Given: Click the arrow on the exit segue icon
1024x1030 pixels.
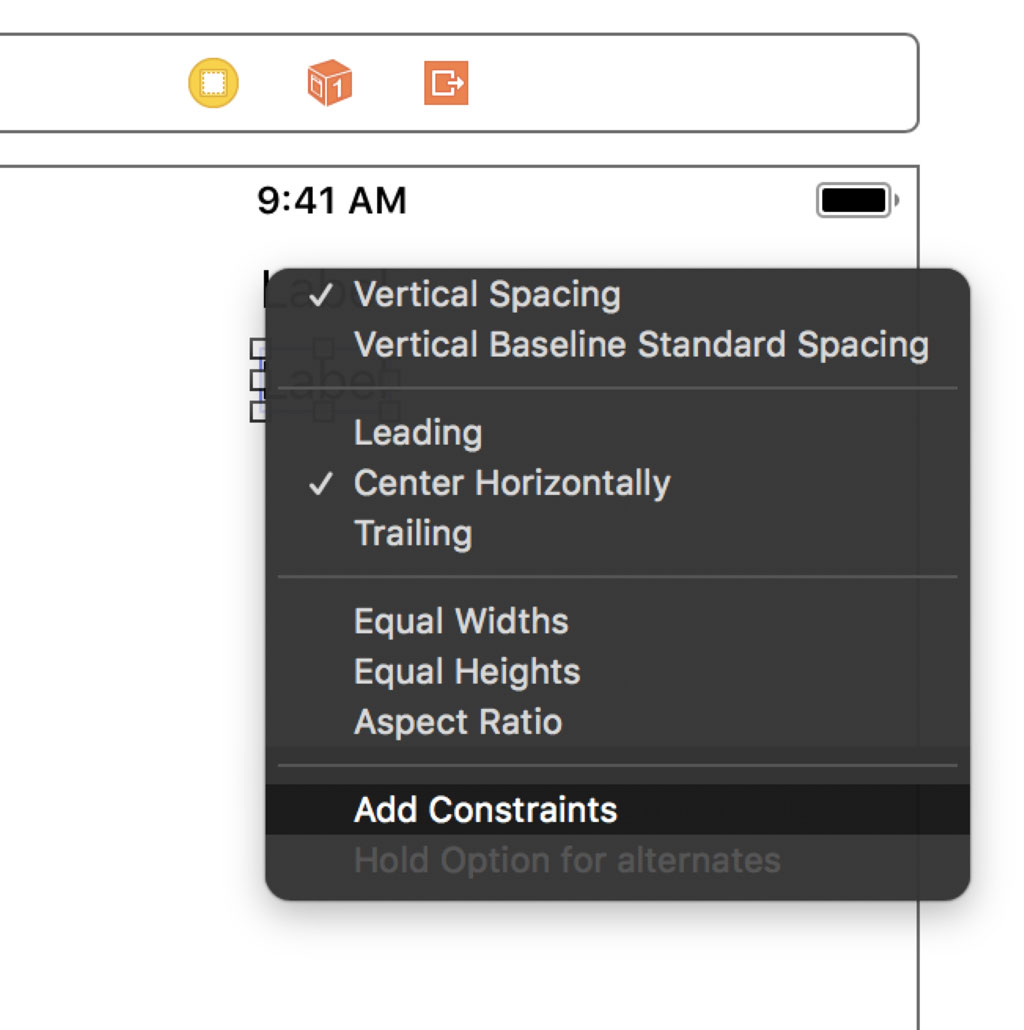Looking at the screenshot, I should point(458,83).
